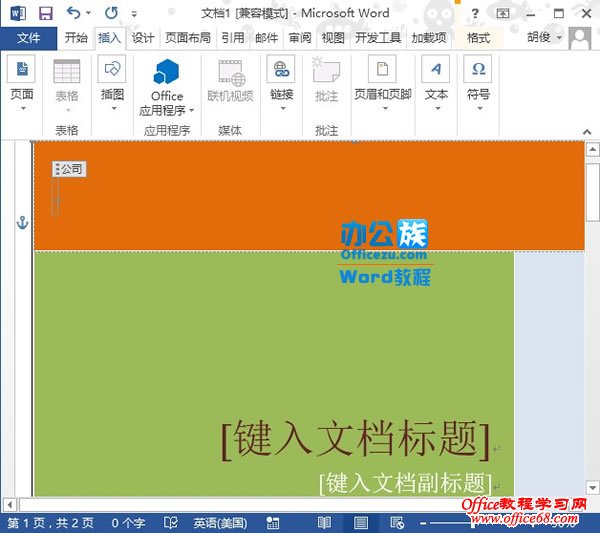Click the 文本 (Text) icon
Viewport: 600px width, 533px height.
(435, 69)
